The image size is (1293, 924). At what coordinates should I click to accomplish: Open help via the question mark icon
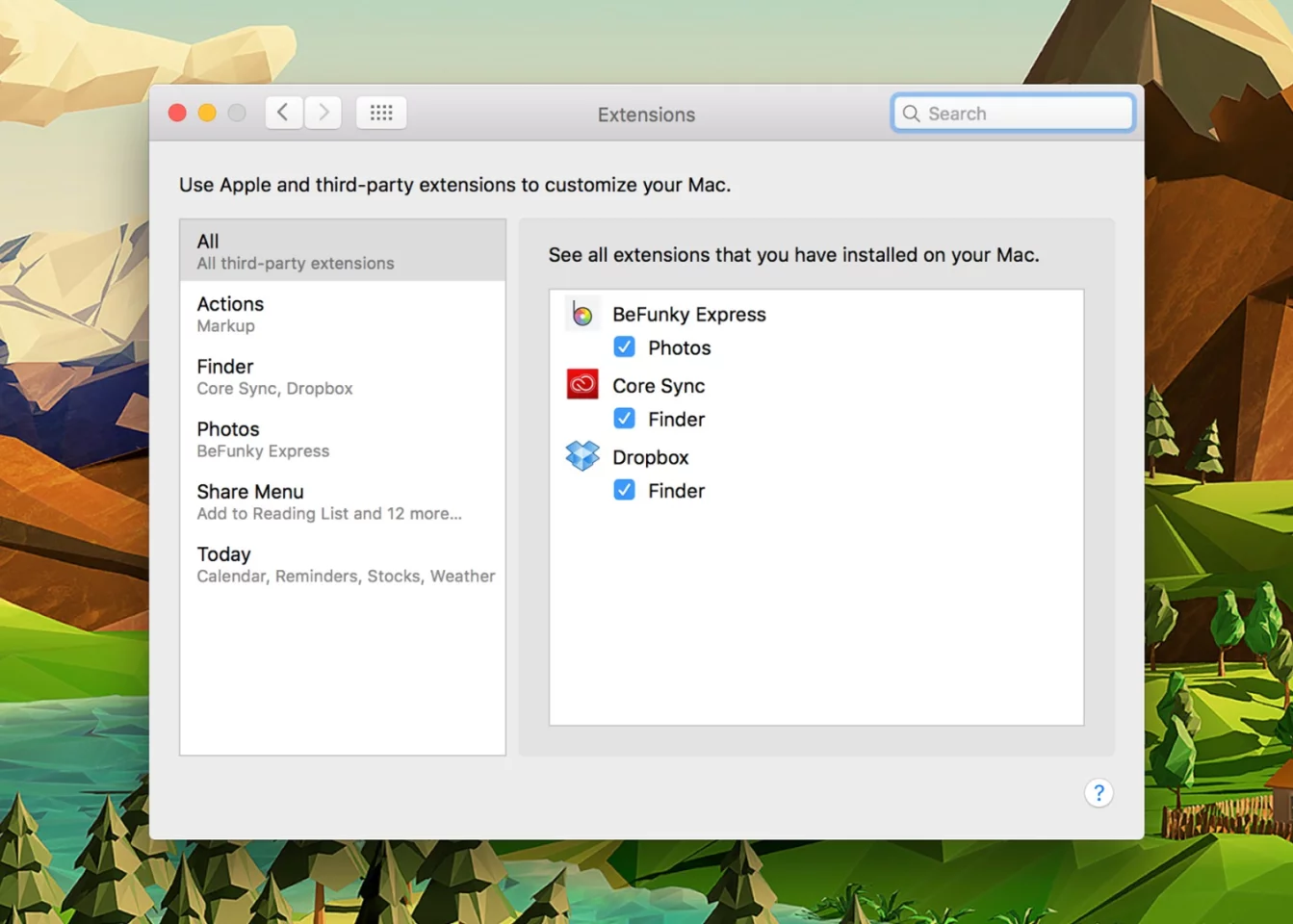coord(1099,793)
